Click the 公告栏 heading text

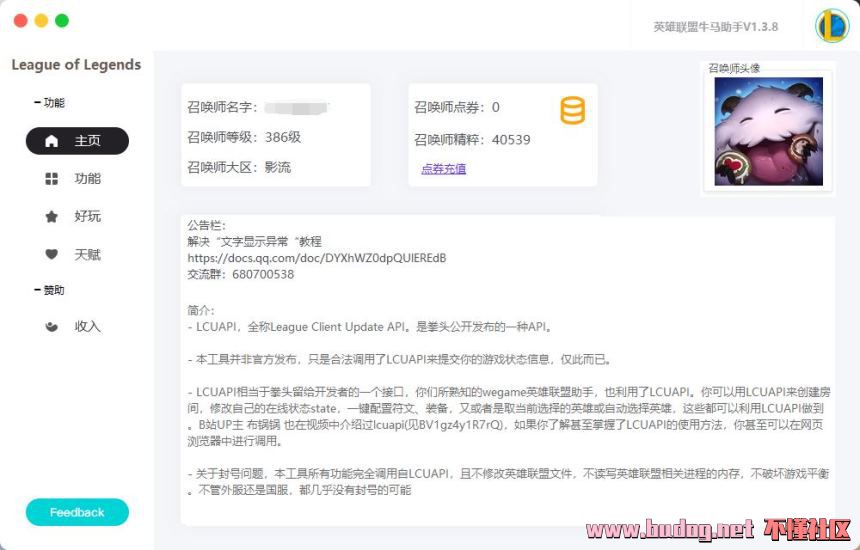(206, 225)
